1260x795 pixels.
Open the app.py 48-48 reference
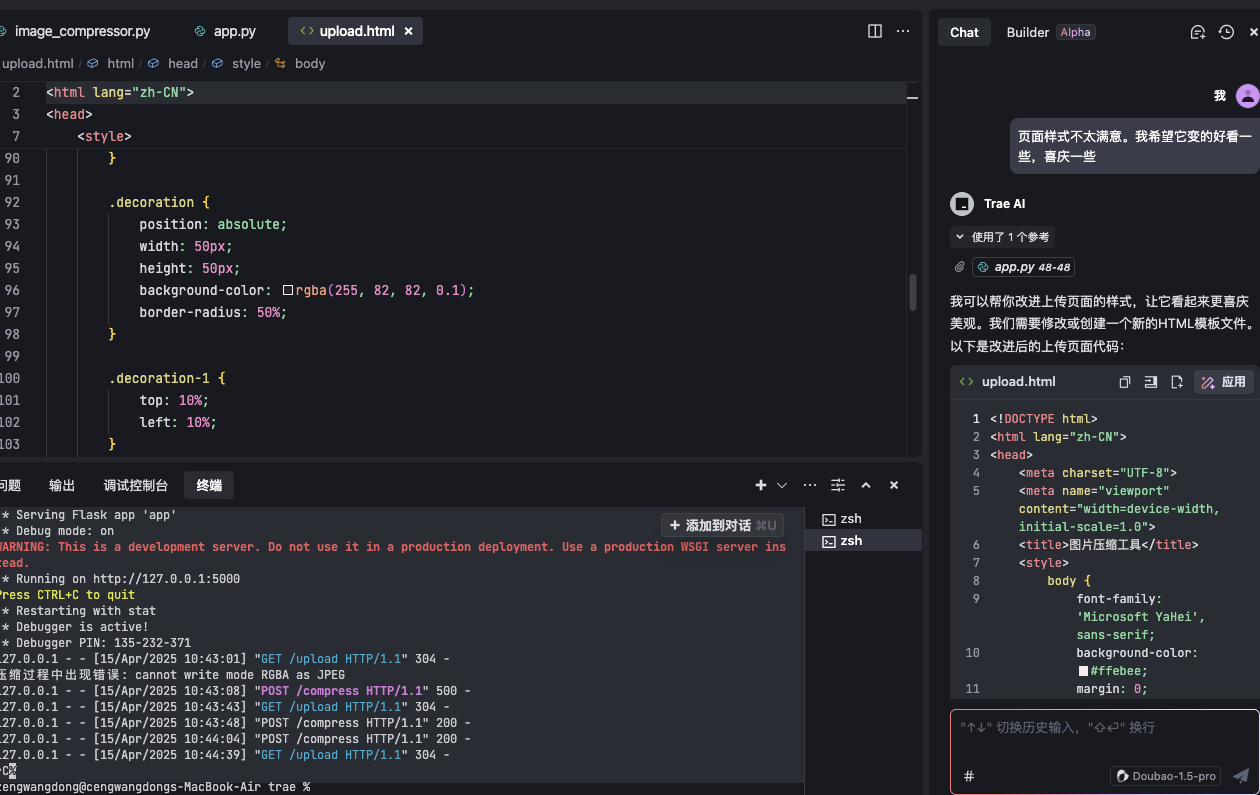1023,267
